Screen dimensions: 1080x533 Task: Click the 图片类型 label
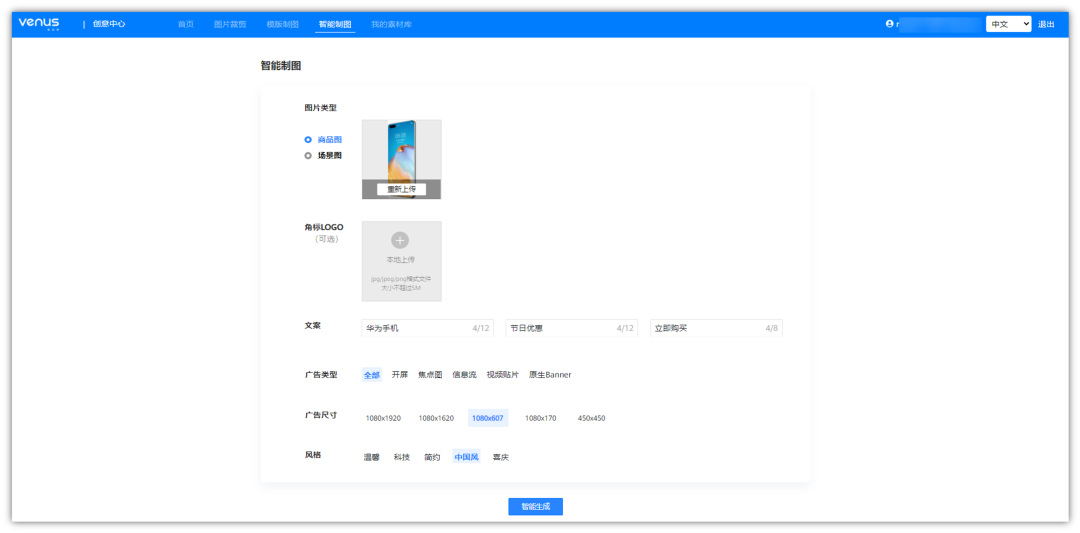321,108
